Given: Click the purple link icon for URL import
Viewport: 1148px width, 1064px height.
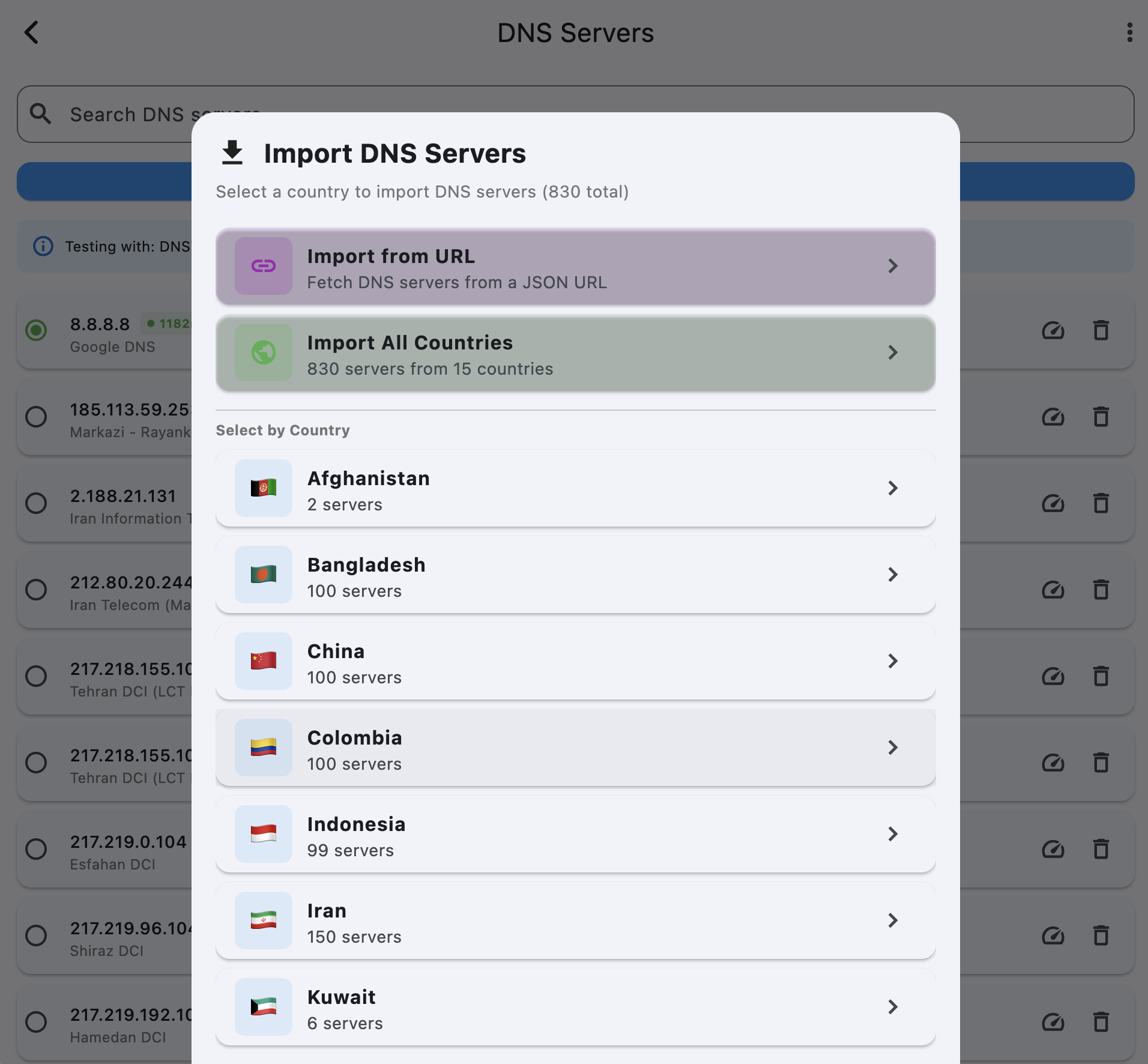Looking at the screenshot, I should coord(264,266).
